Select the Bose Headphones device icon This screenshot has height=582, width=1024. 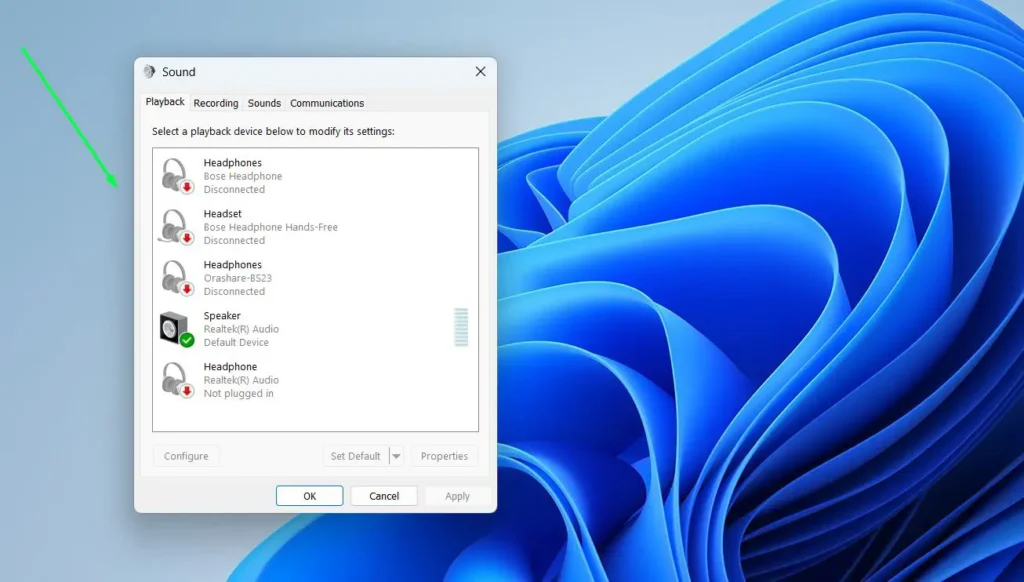176,175
